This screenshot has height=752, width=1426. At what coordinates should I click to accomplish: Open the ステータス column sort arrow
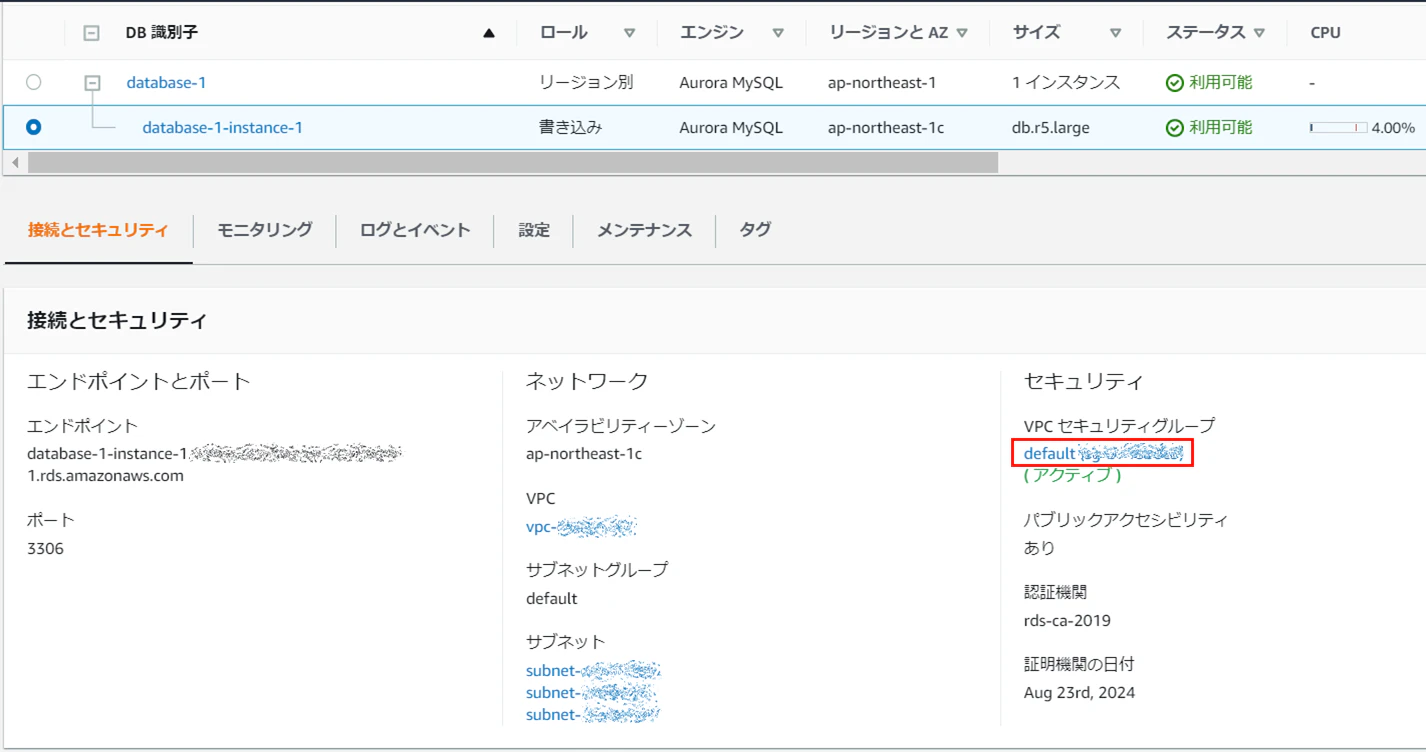[x=1259, y=33]
